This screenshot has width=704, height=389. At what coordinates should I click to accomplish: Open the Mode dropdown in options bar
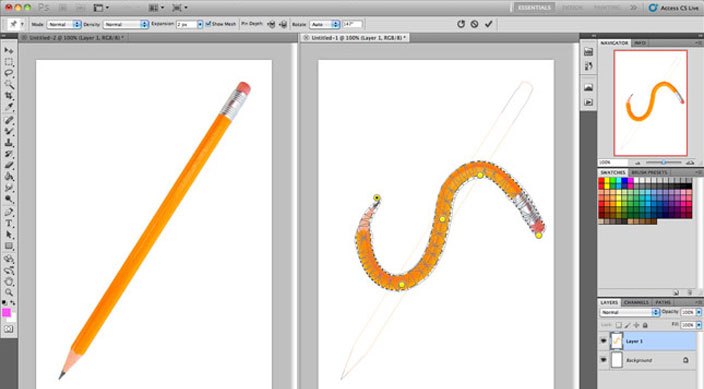(64, 24)
